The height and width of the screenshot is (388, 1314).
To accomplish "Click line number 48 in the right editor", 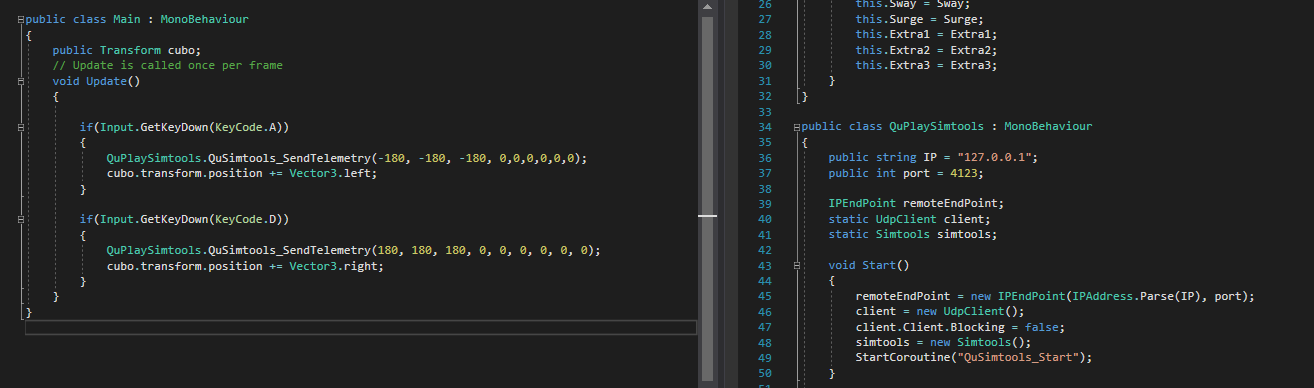I will coord(766,342).
